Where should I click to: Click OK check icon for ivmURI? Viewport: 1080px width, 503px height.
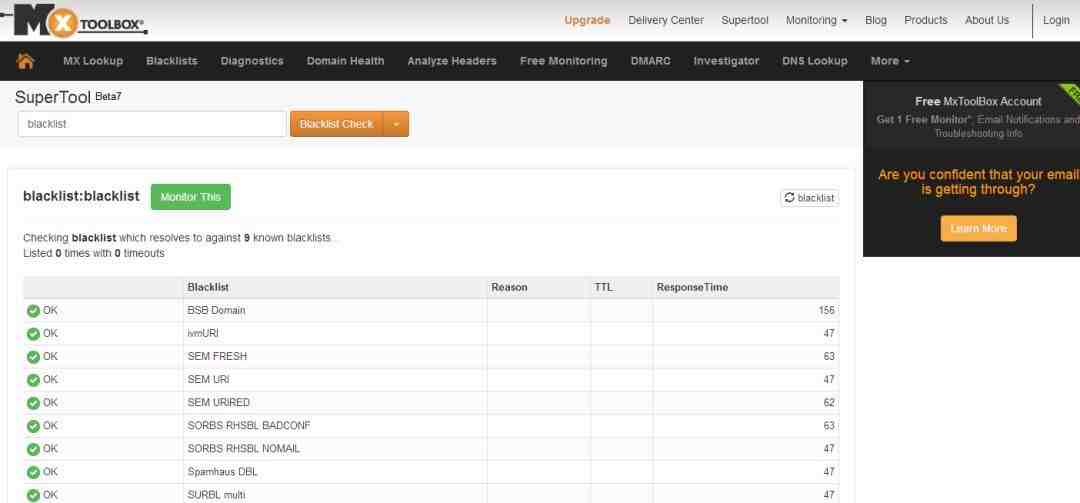[33, 334]
